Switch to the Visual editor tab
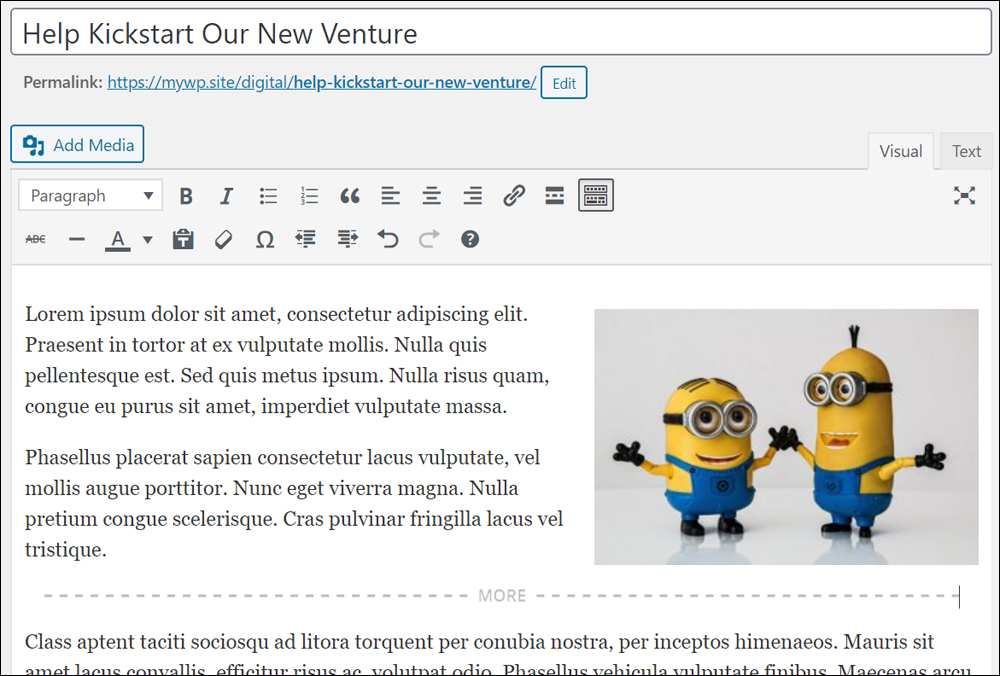Viewport: 1000px width, 676px height. (x=901, y=151)
